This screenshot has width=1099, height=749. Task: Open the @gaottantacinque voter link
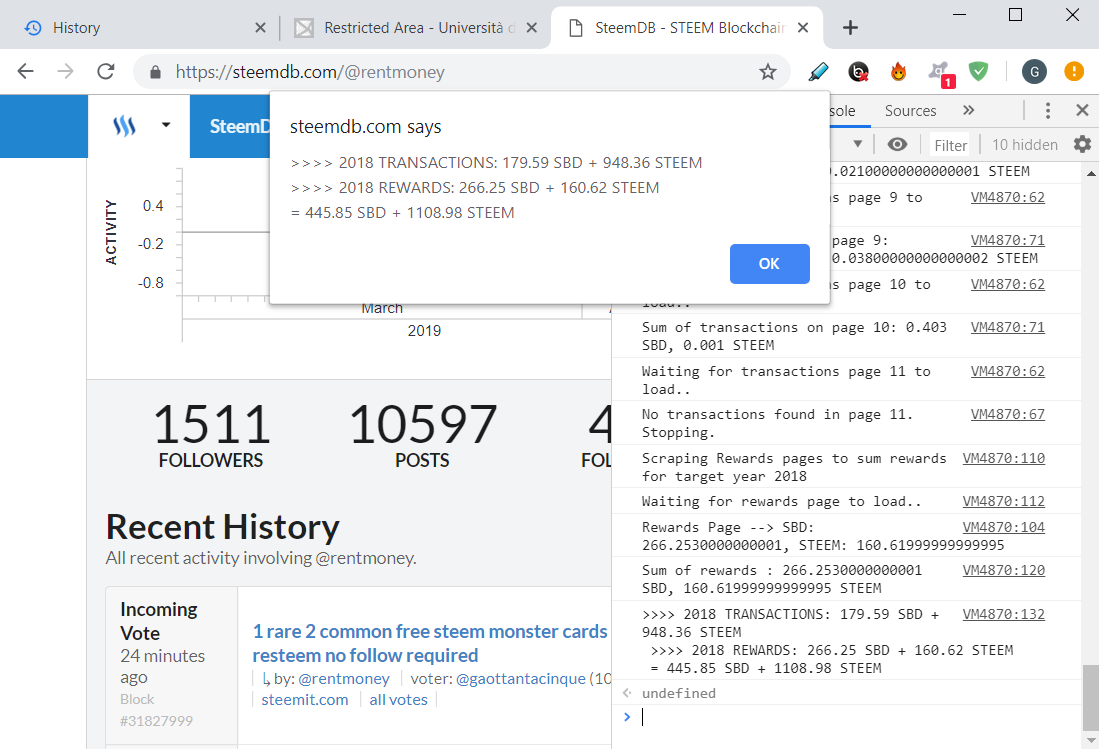[521, 678]
